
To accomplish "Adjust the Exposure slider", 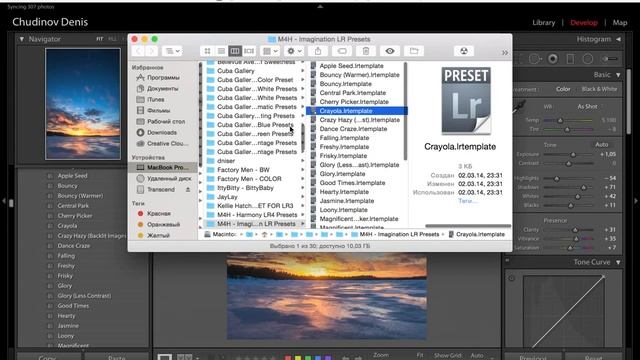I will pos(573,154).
